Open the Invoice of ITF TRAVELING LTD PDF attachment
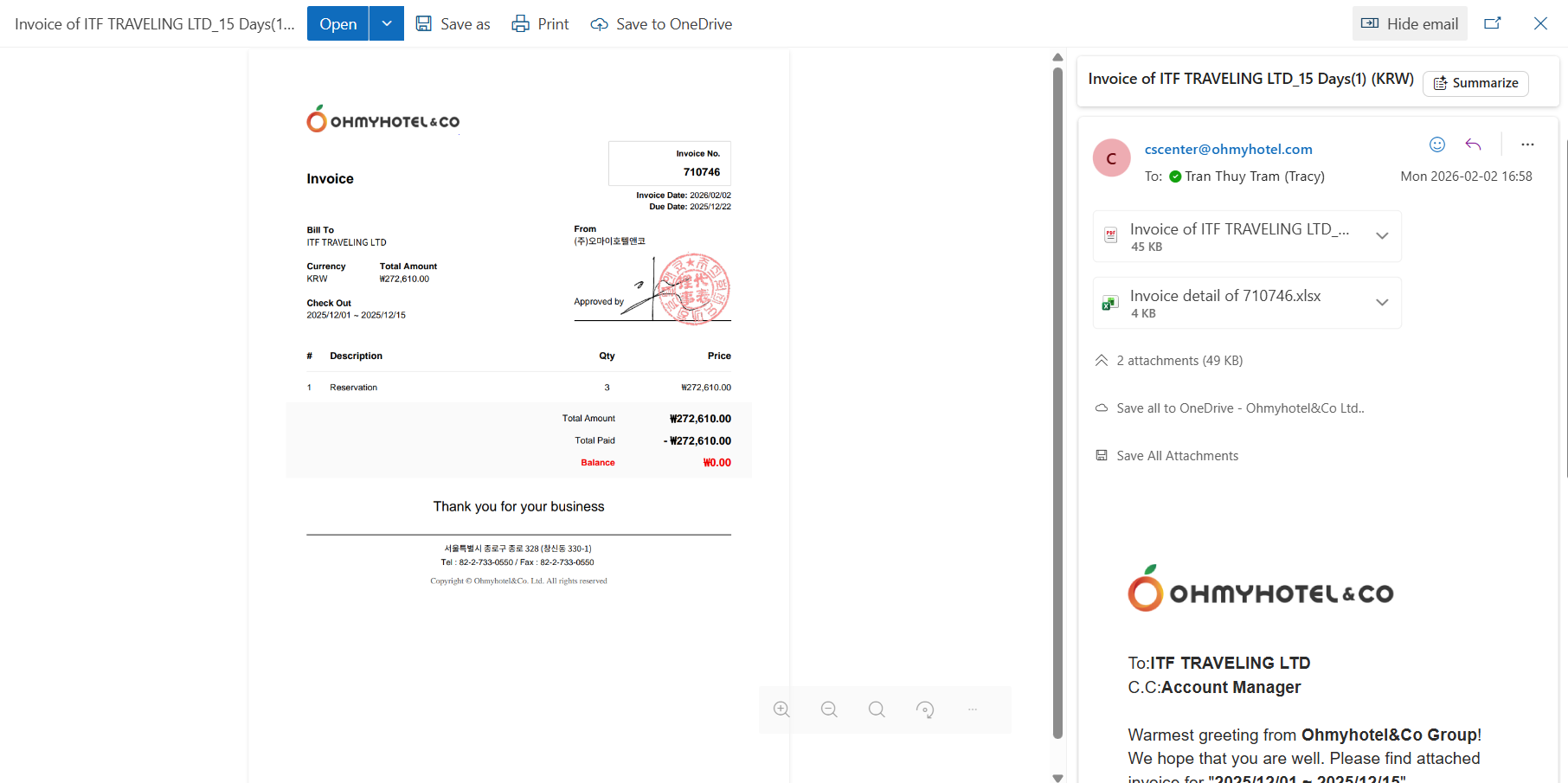The height and width of the screenshot is (783, 1568). pos(1238,236)
